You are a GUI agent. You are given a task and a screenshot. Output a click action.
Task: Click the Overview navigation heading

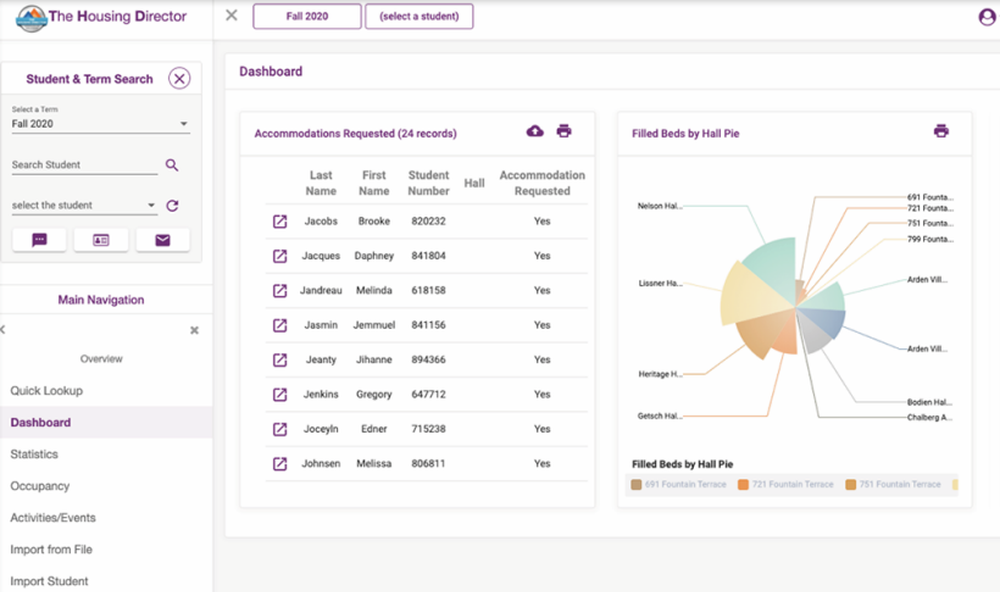coord(101,359)
